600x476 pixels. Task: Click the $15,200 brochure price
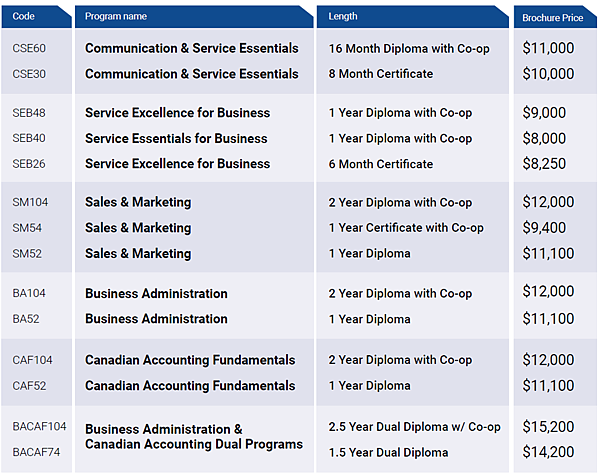(x=548, y=426)
